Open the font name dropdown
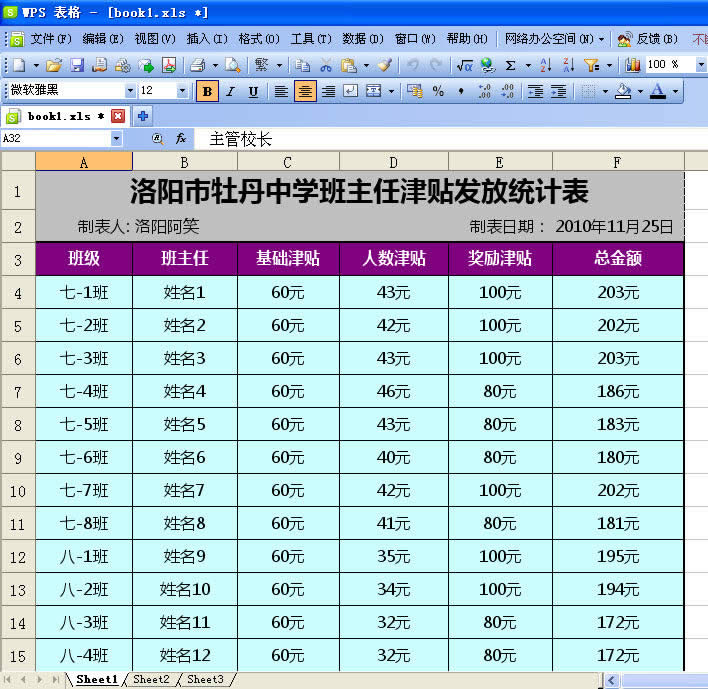Screen dimensions: 708x689 tap(125, 91)
